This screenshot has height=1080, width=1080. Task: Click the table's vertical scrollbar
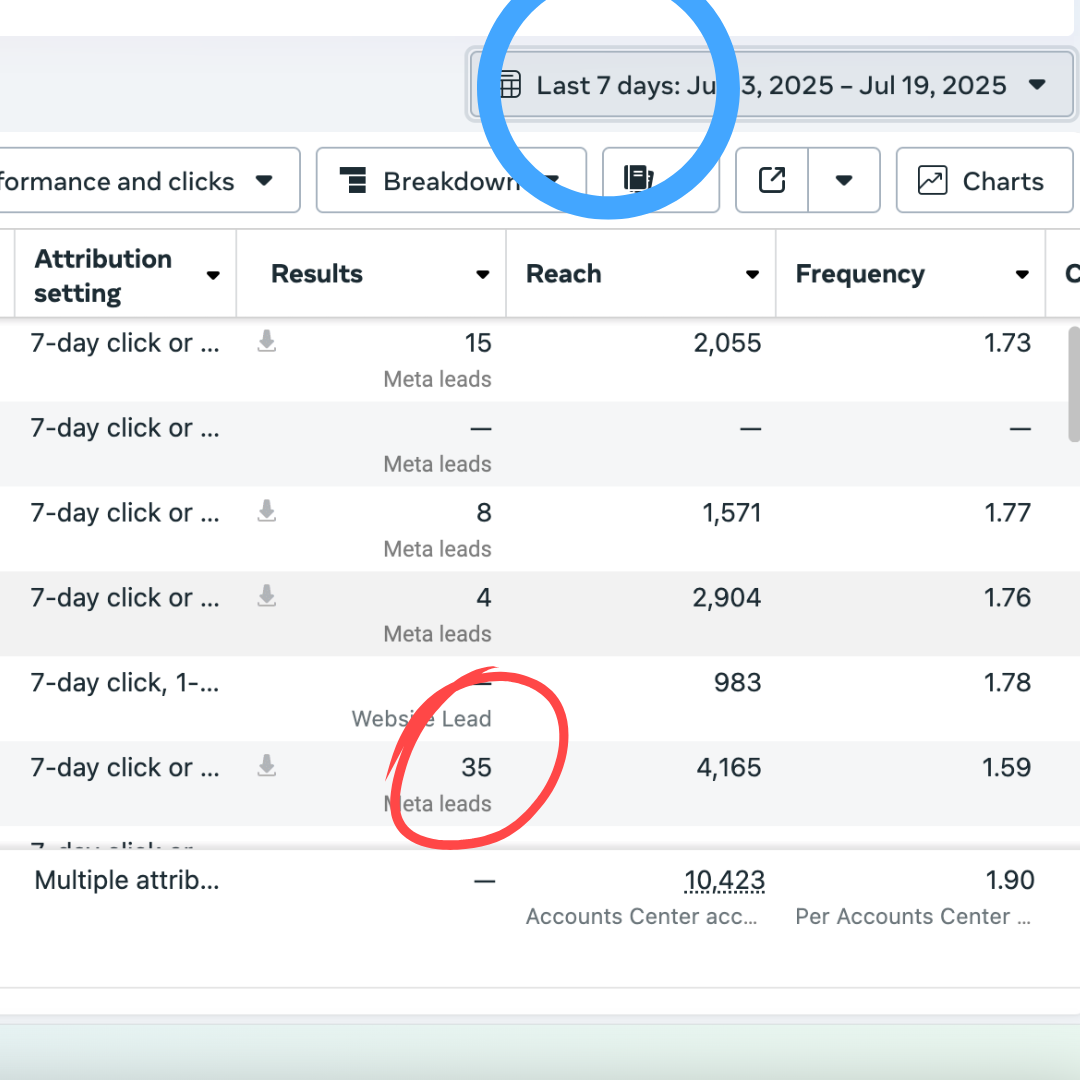click(x=1074, y=385)
